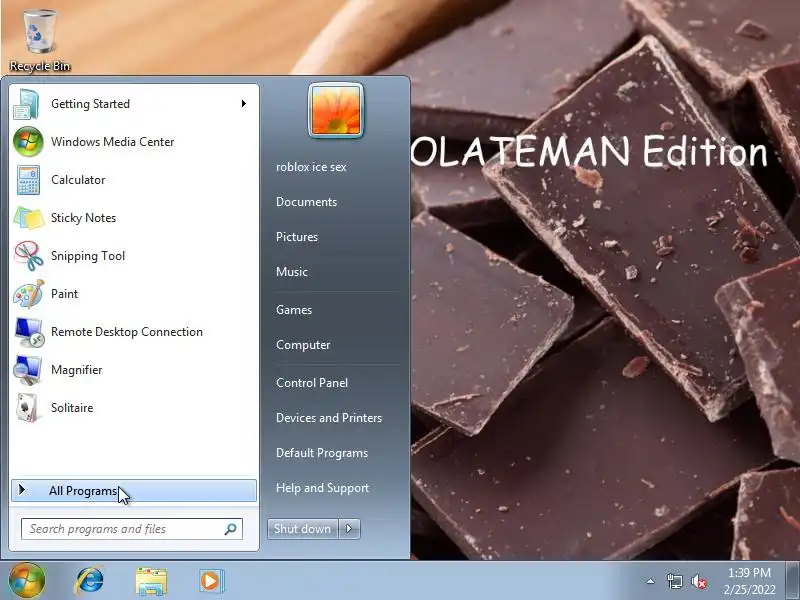
Task: Launch the Solitaire cards icon
Action: (x=27, y=408)
